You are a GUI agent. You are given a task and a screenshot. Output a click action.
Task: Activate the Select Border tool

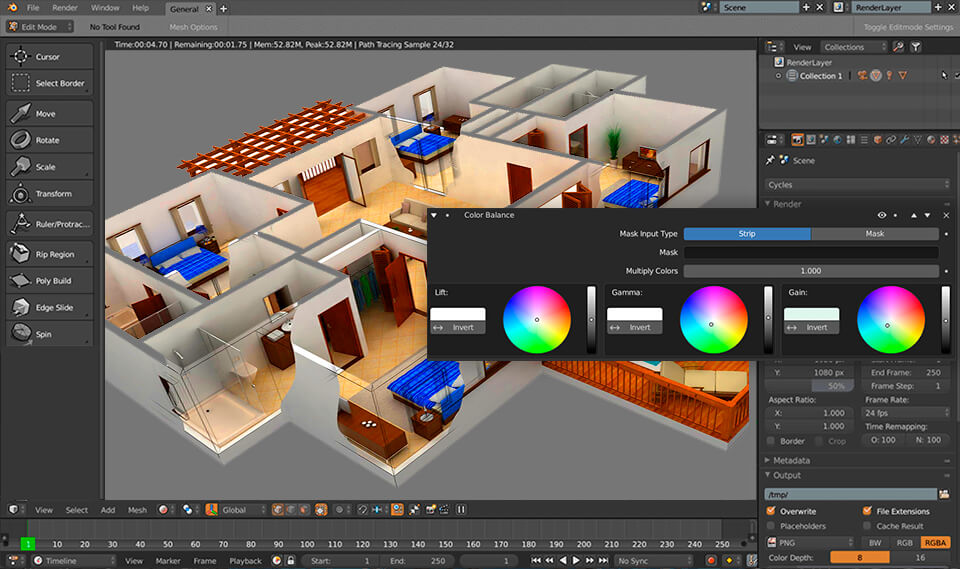[x=49, y=83]
